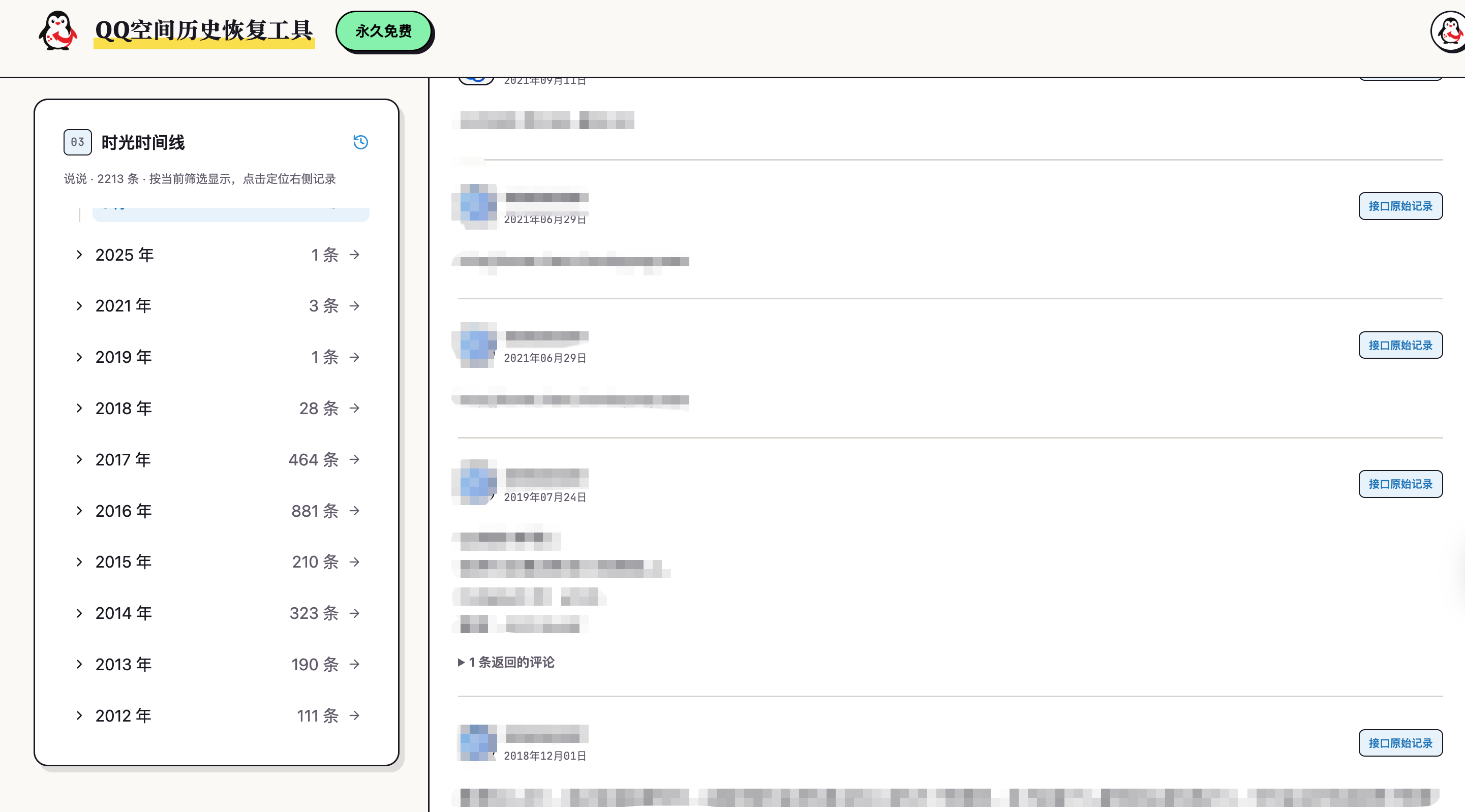Click the blurred avatar of 2019年07月24日 post

478,483
